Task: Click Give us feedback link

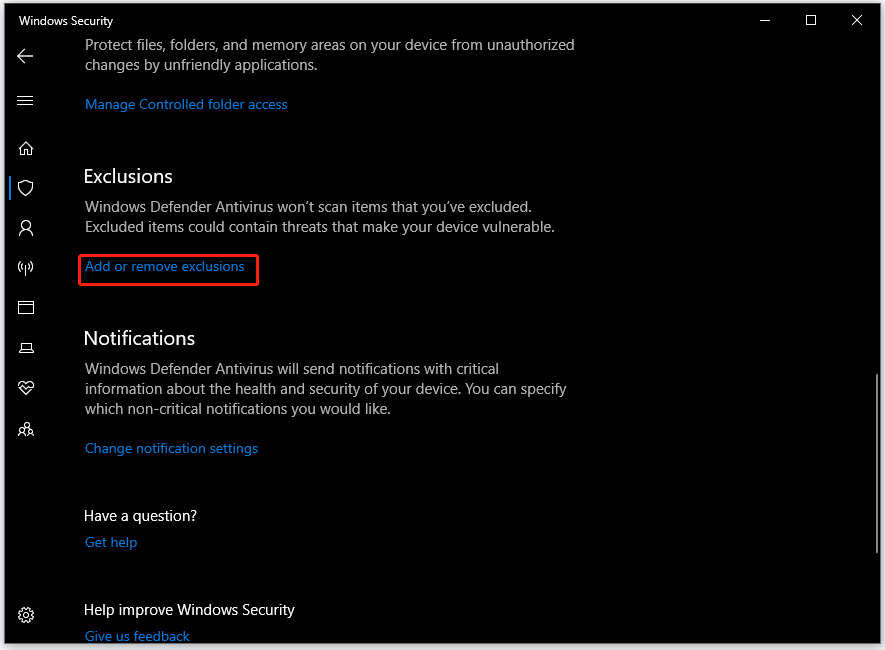Action: (137, 636)
